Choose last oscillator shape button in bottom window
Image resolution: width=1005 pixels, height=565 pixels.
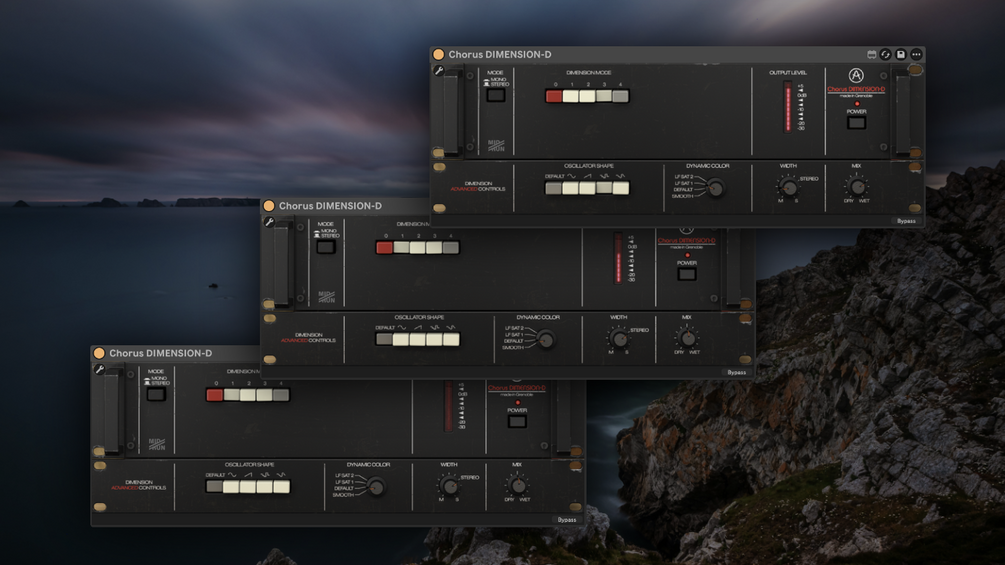click(281, 486)
